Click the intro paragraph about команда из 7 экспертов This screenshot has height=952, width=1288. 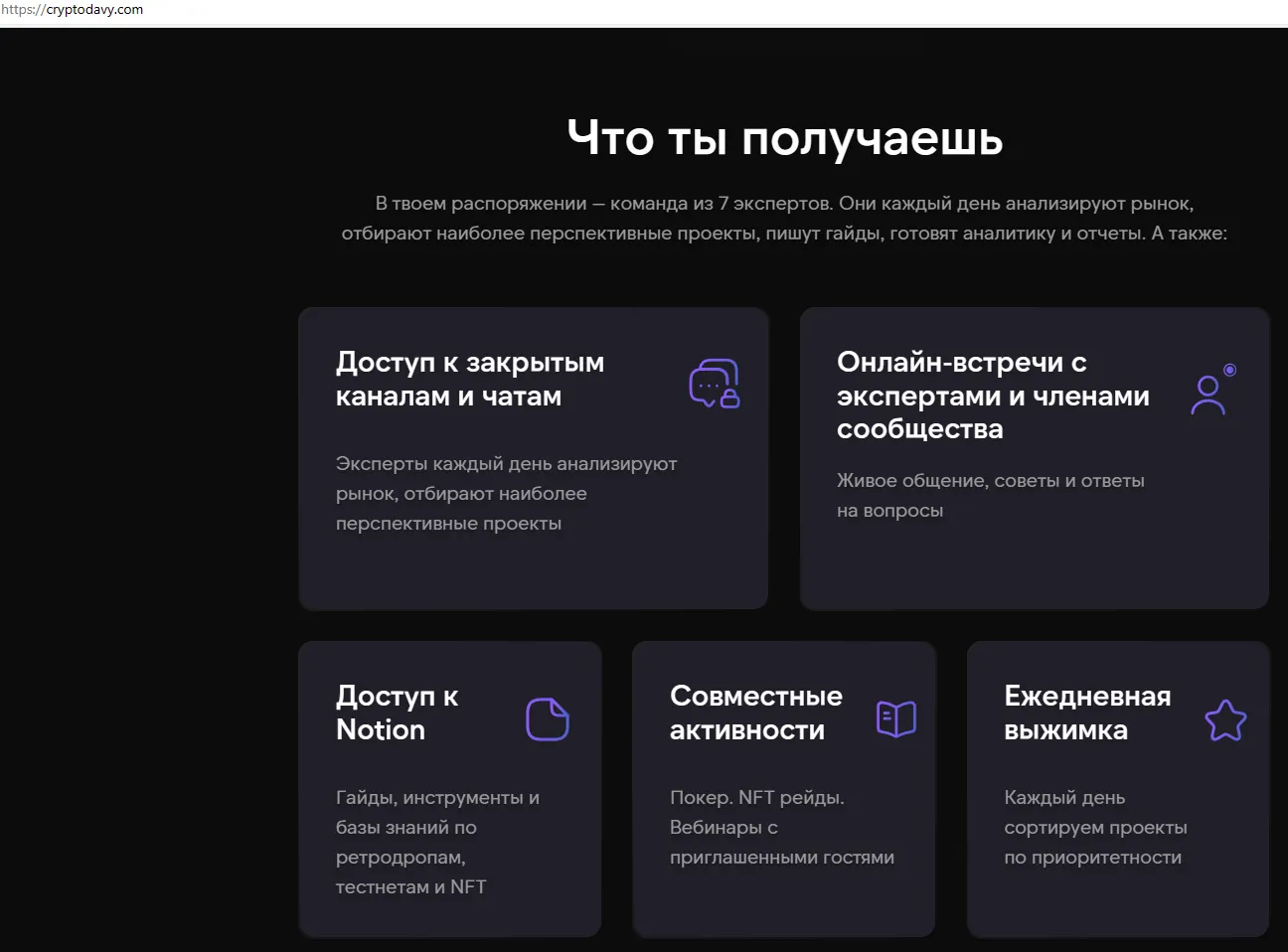(x=784, y=218)
